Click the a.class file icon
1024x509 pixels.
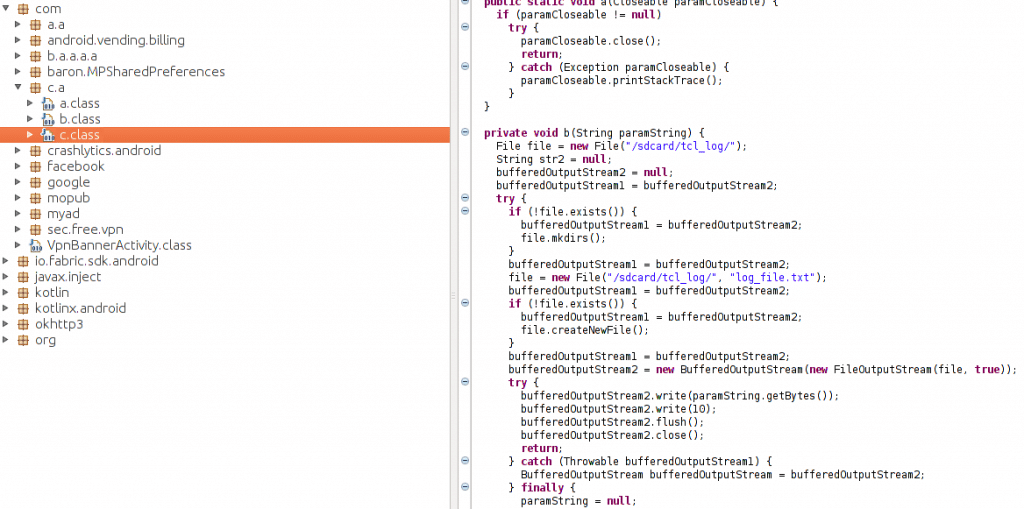(x=48, y=103)
